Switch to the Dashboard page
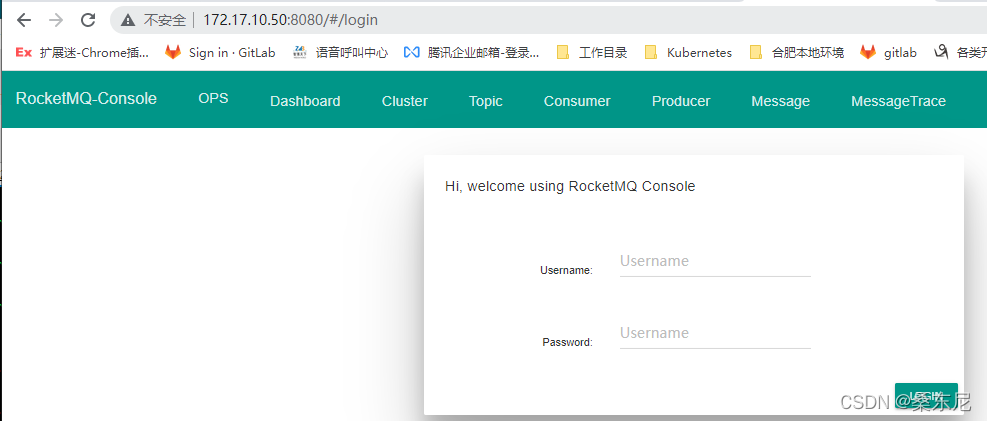Image resolution: width=987 pixels, height=421 pixels. point(305,101)
